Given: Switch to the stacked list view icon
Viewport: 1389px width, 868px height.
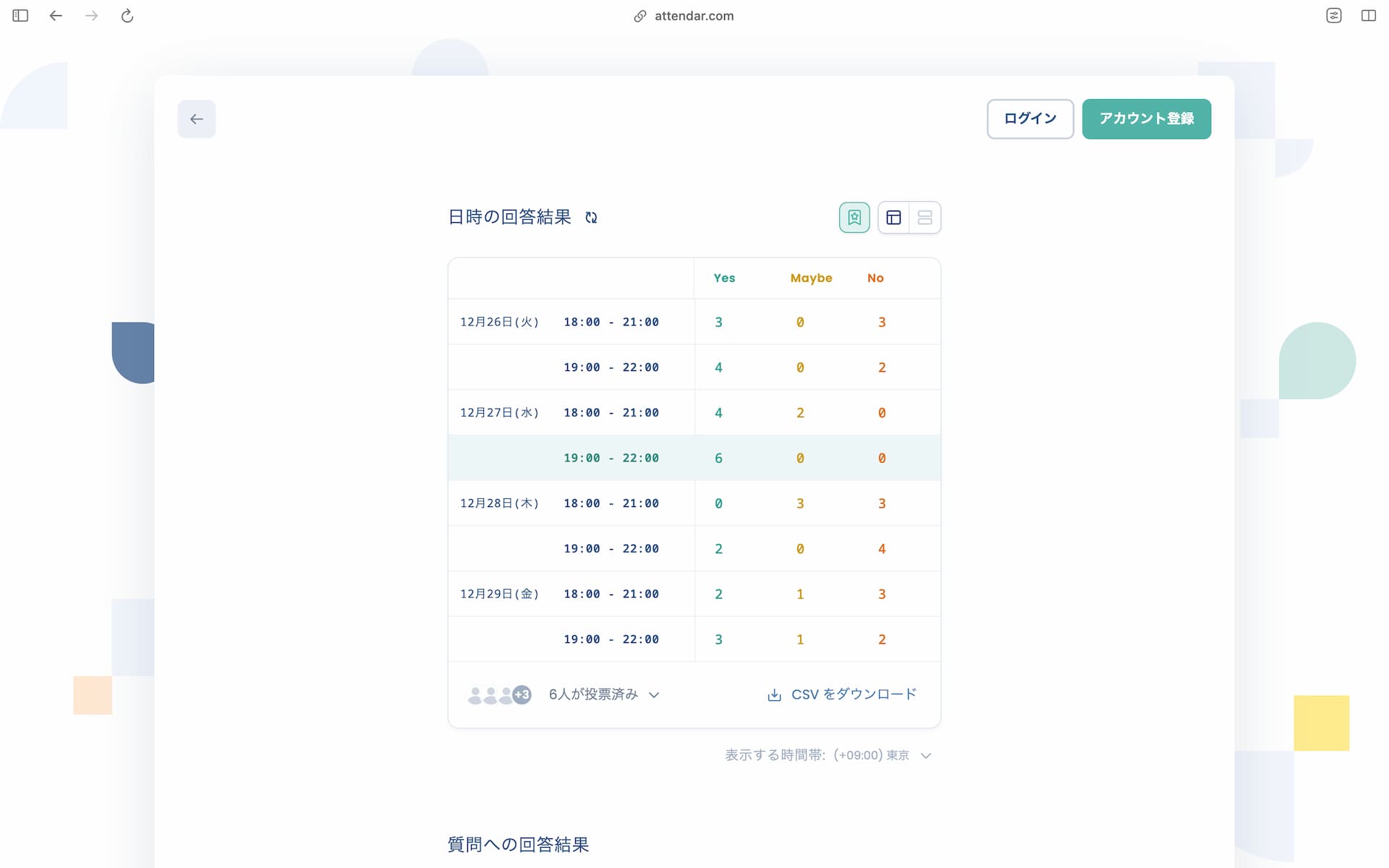Looking at the screenshot, I should pos(925,218).
